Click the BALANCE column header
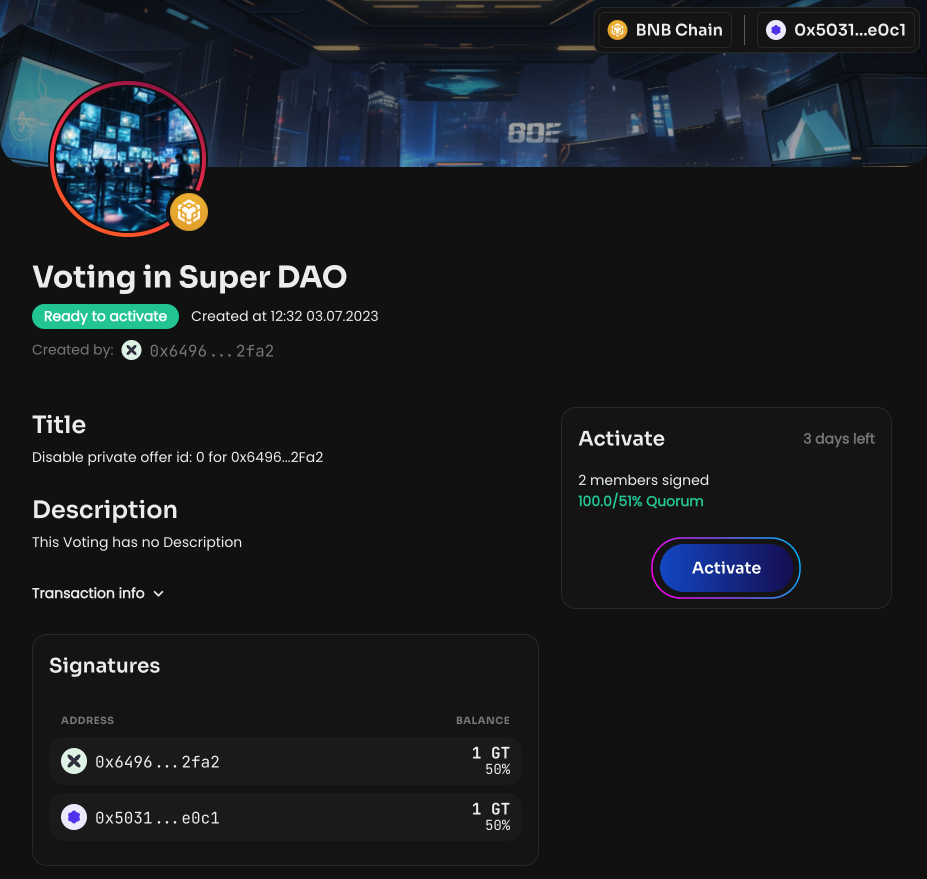This screenshot has width=927, height=879. point(482,720)
